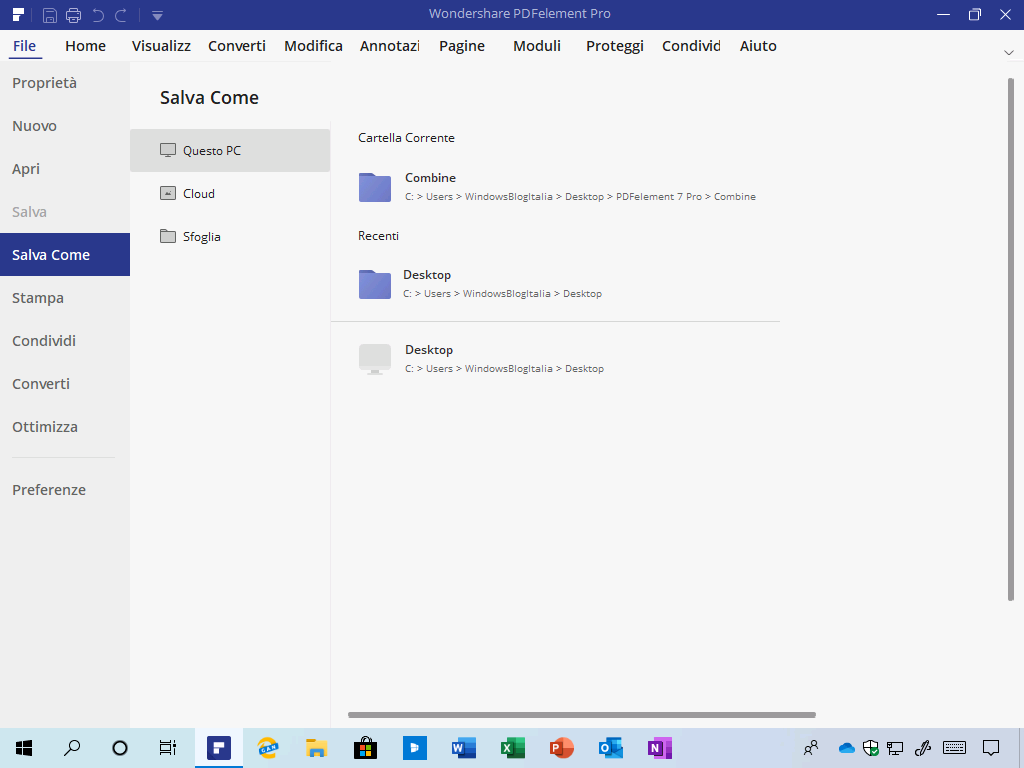This screenshot has width=1024, height=768.
Task: Click the taskbar search magnifier
Action: [x=72, y=748]
